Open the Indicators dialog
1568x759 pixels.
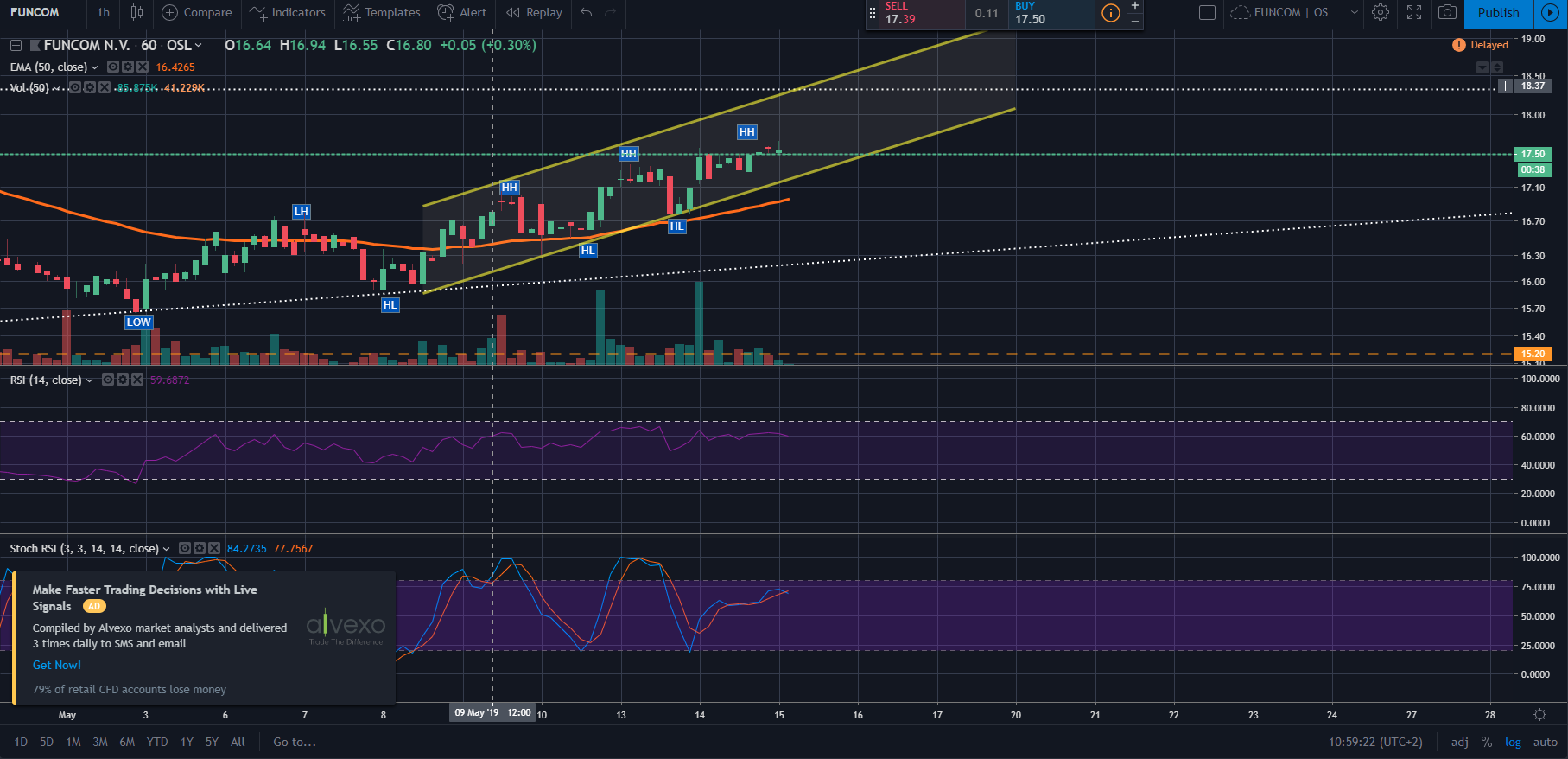coord(288,12)
